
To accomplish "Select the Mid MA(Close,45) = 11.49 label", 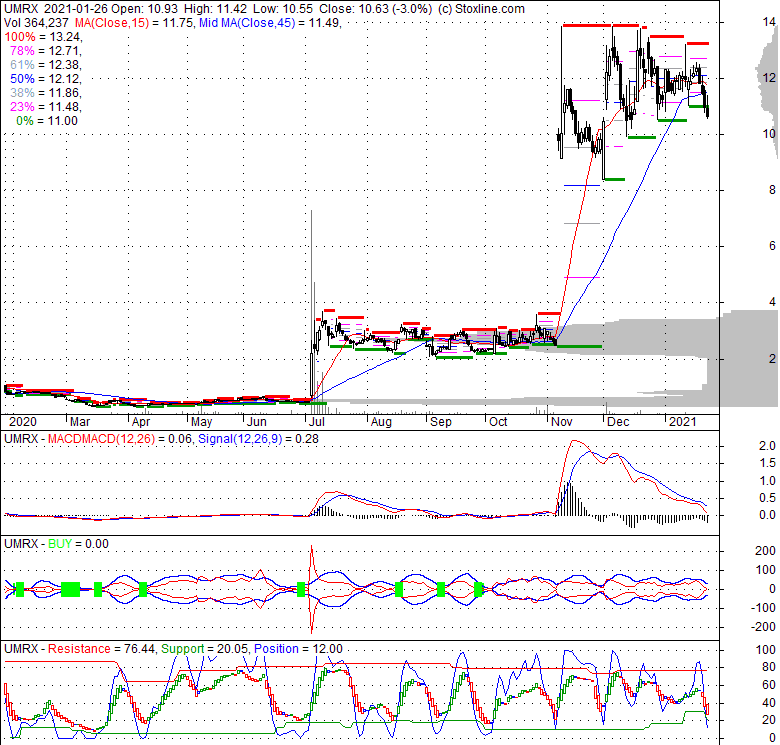I will tap(270, 23).
